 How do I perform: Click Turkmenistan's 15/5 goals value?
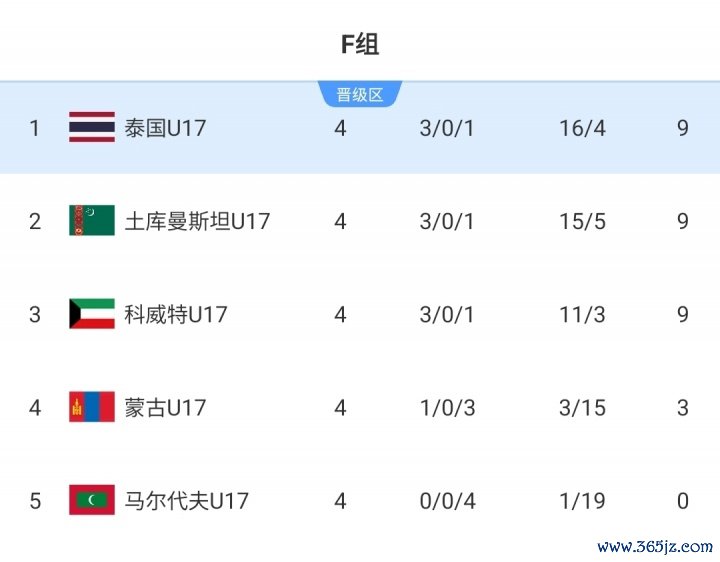coord(582,221)
